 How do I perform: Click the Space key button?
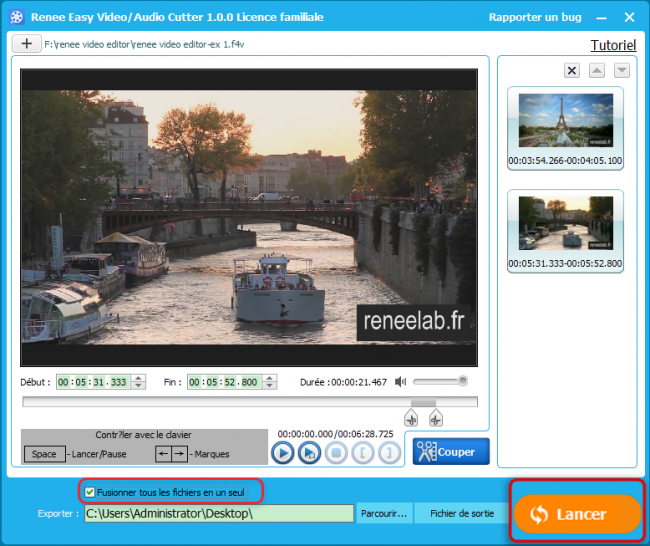[x=44, y=454]
